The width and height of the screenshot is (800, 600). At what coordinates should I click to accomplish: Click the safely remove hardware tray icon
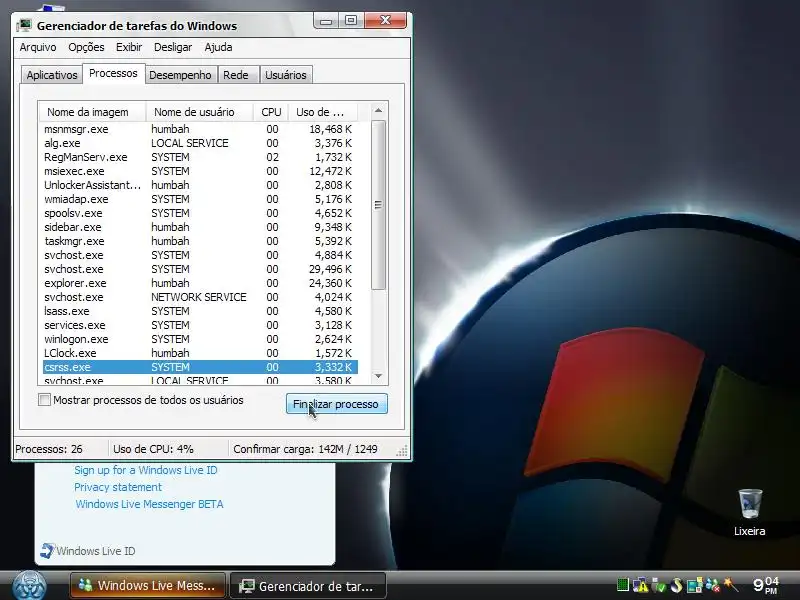click(x=659, y=585)
